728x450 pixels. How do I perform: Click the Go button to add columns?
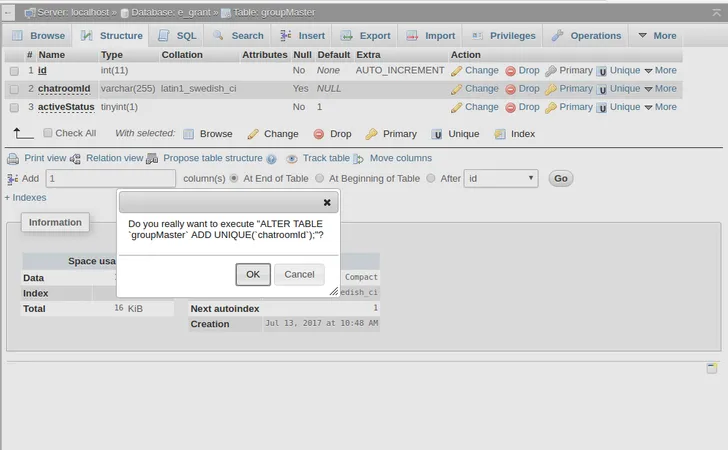tap(561, 179)
